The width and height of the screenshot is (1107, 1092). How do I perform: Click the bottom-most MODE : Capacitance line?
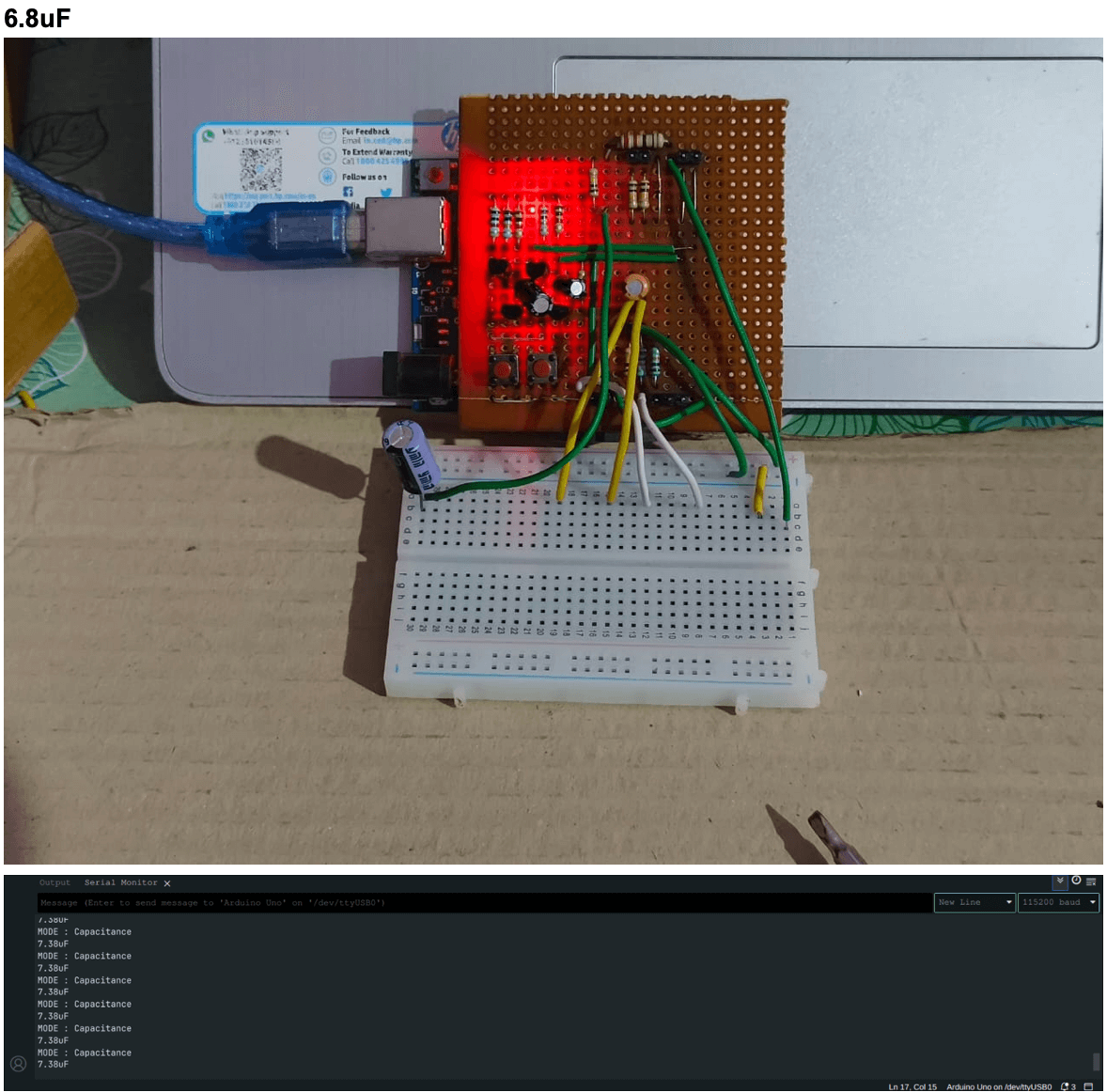coord(85,1053)
